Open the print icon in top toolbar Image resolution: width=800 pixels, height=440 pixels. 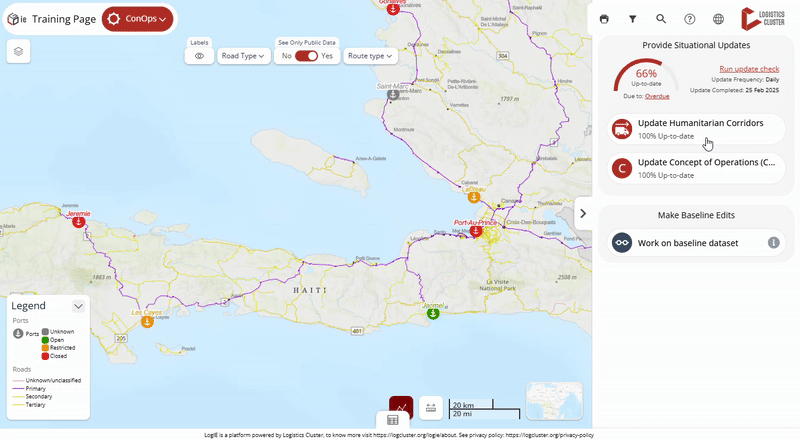point(604,19)
